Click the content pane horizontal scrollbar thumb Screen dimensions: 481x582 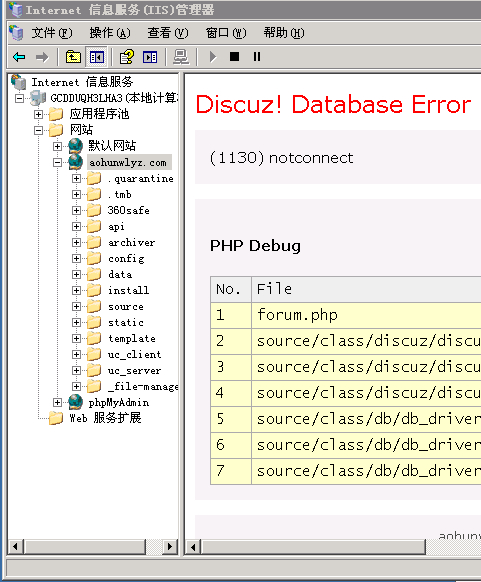(313, 547)
